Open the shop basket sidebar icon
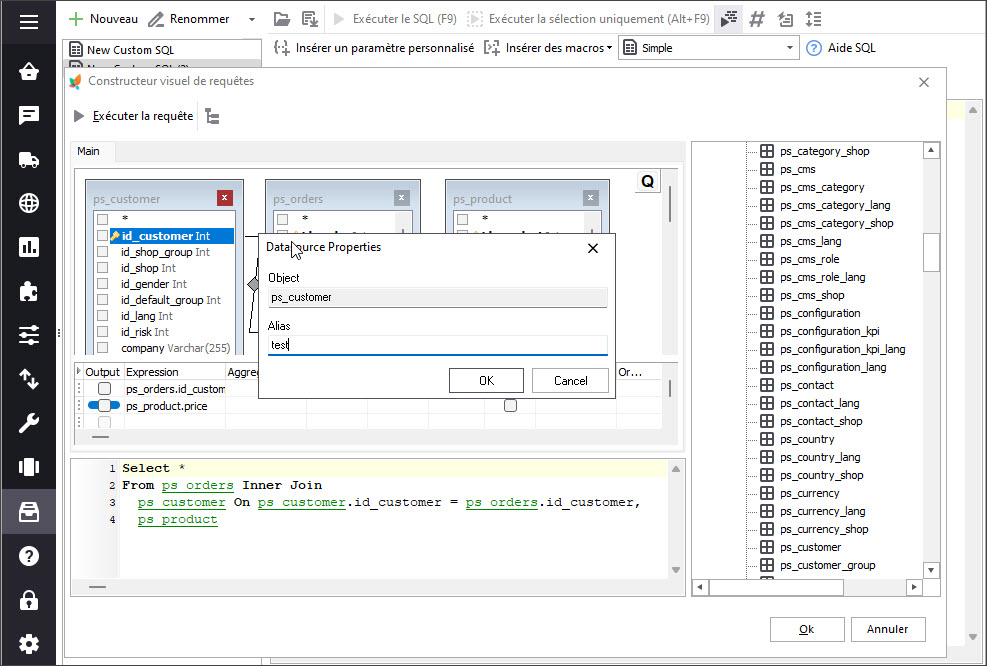 pyautogui.click(x=29, y=71)
